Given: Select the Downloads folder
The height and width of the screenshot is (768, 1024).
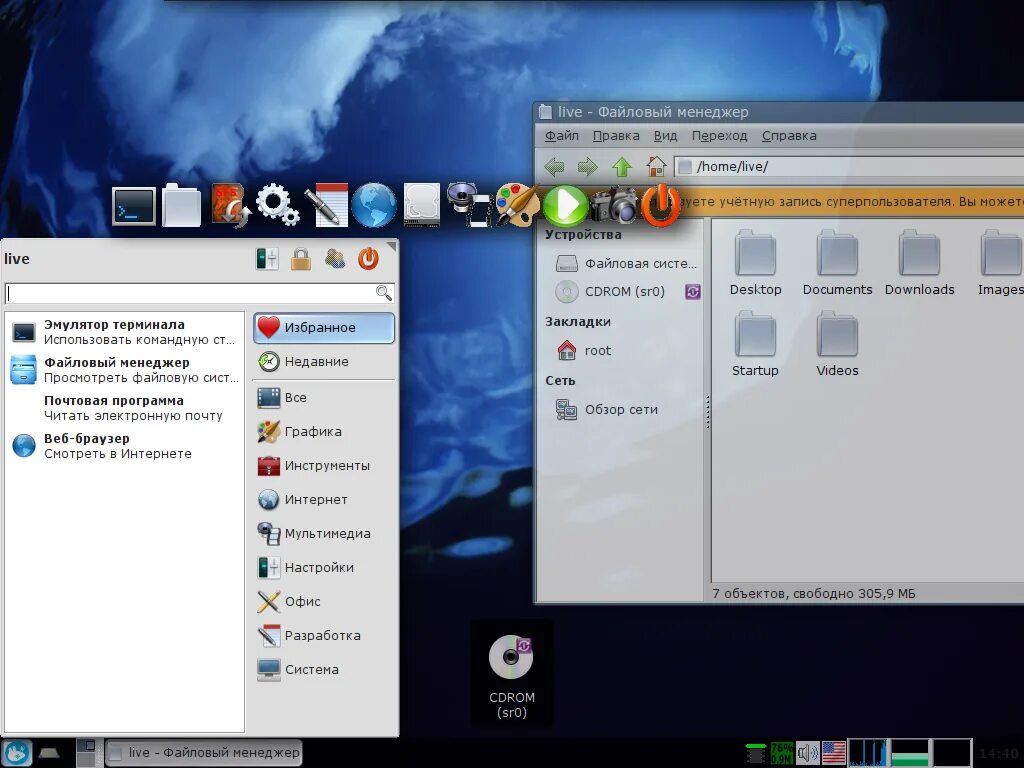Looking at the screenshot, I should [920, 263].
